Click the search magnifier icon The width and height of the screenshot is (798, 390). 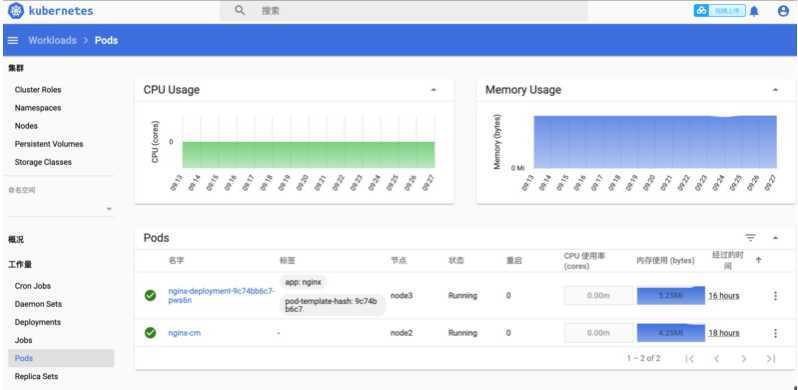click(x=240, y=11)
